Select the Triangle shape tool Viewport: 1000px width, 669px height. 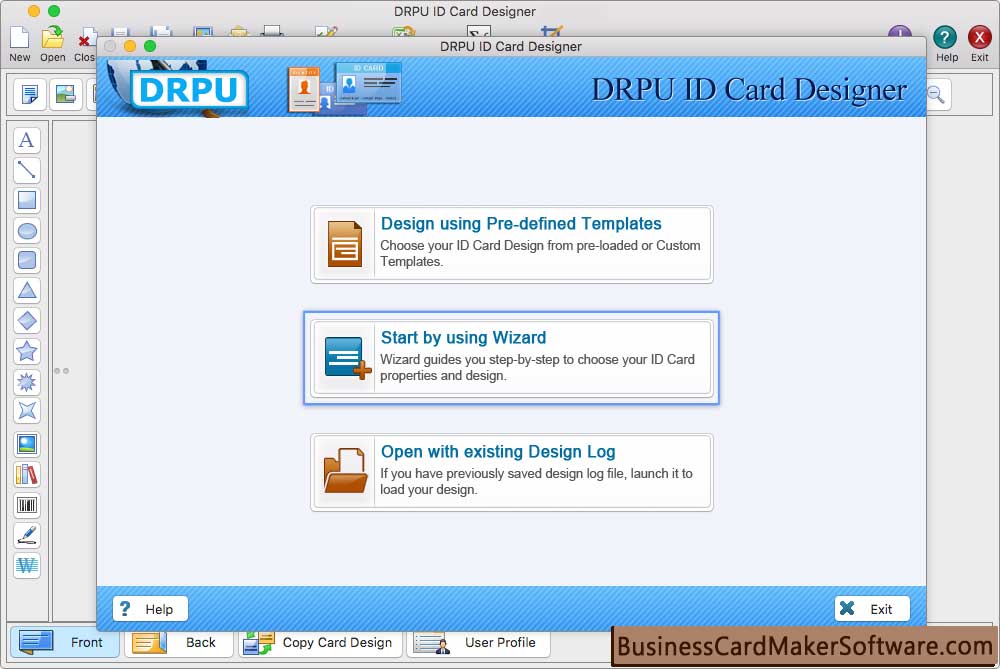click(27, 291)
